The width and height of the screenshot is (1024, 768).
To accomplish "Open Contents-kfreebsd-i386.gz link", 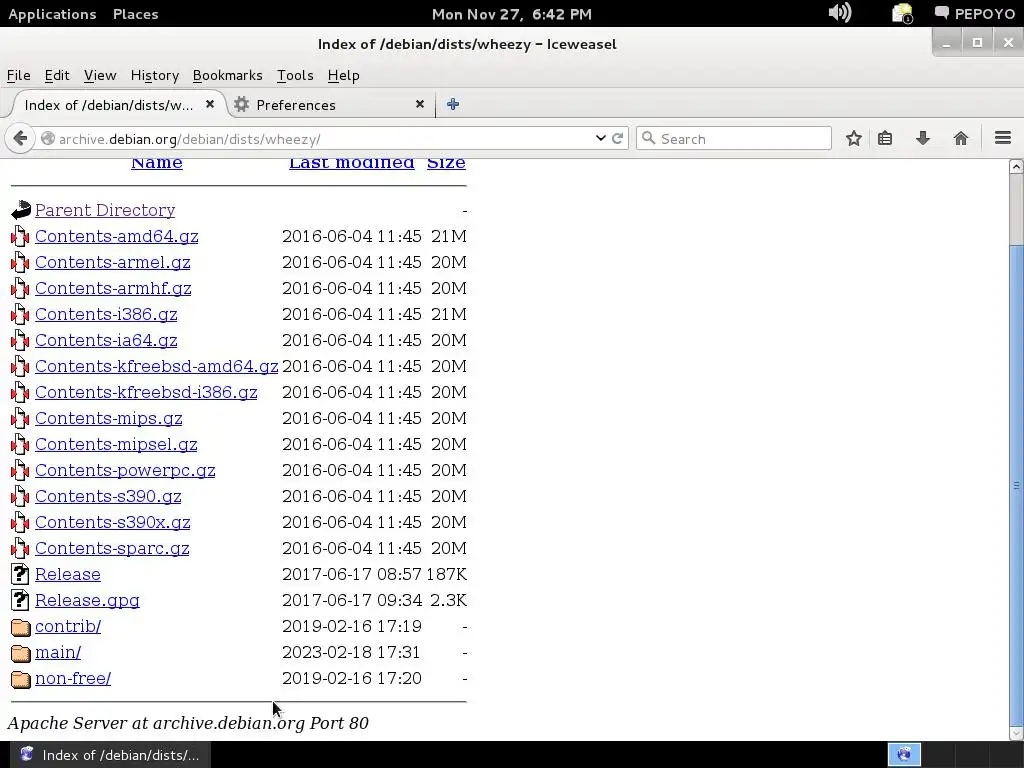I will (x=146, y=392).
